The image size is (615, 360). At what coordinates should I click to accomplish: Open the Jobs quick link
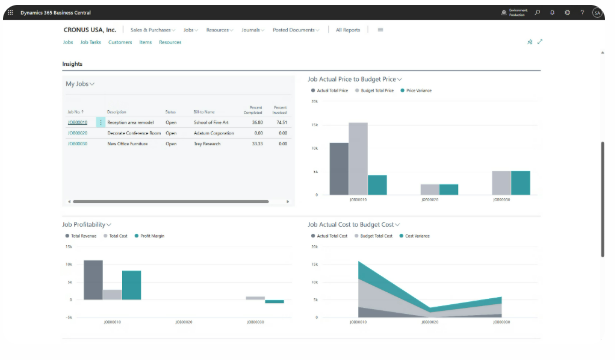[68, 42]
